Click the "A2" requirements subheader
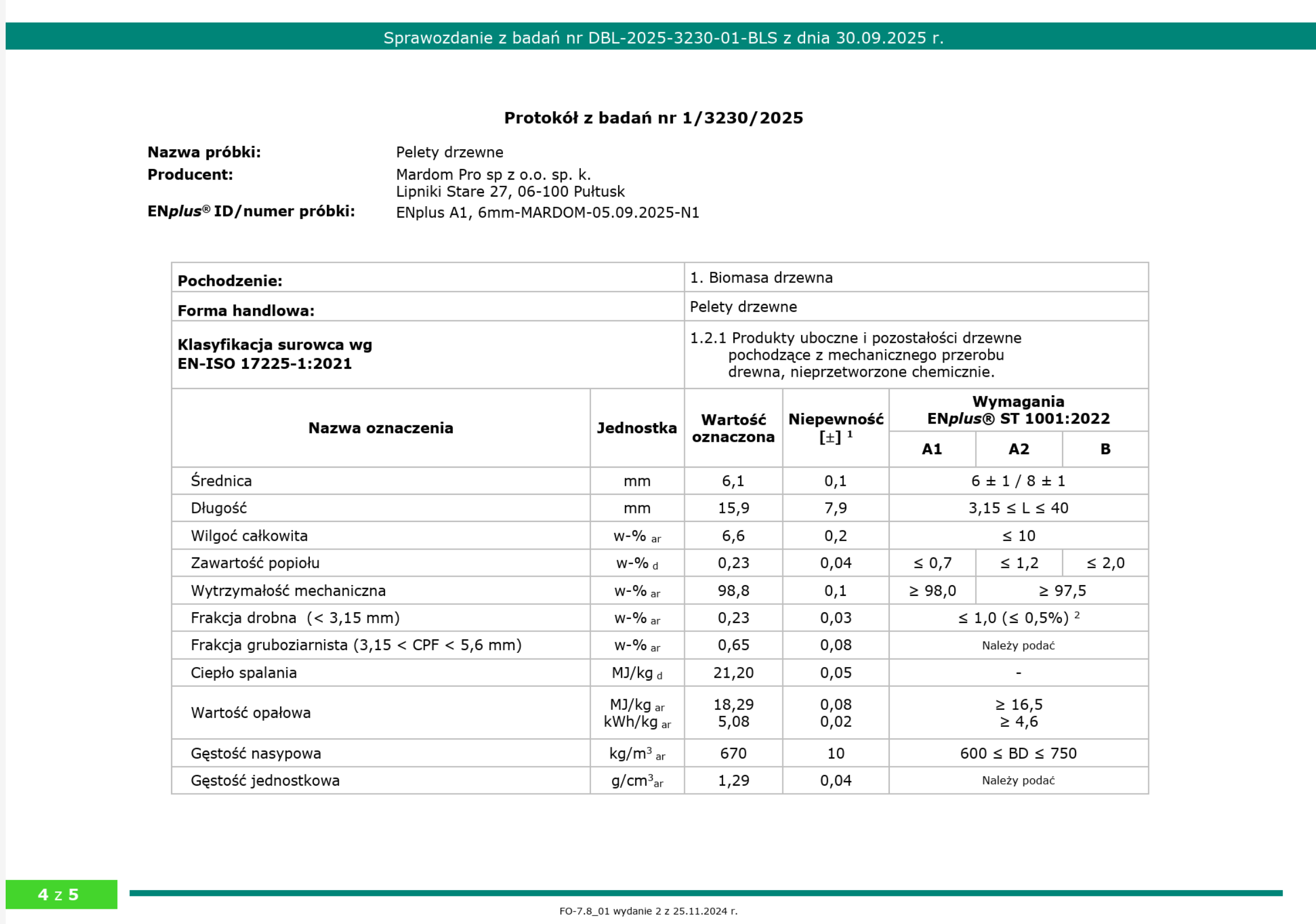Viewport: 1316px width, 924px height. click(1018, 449)
